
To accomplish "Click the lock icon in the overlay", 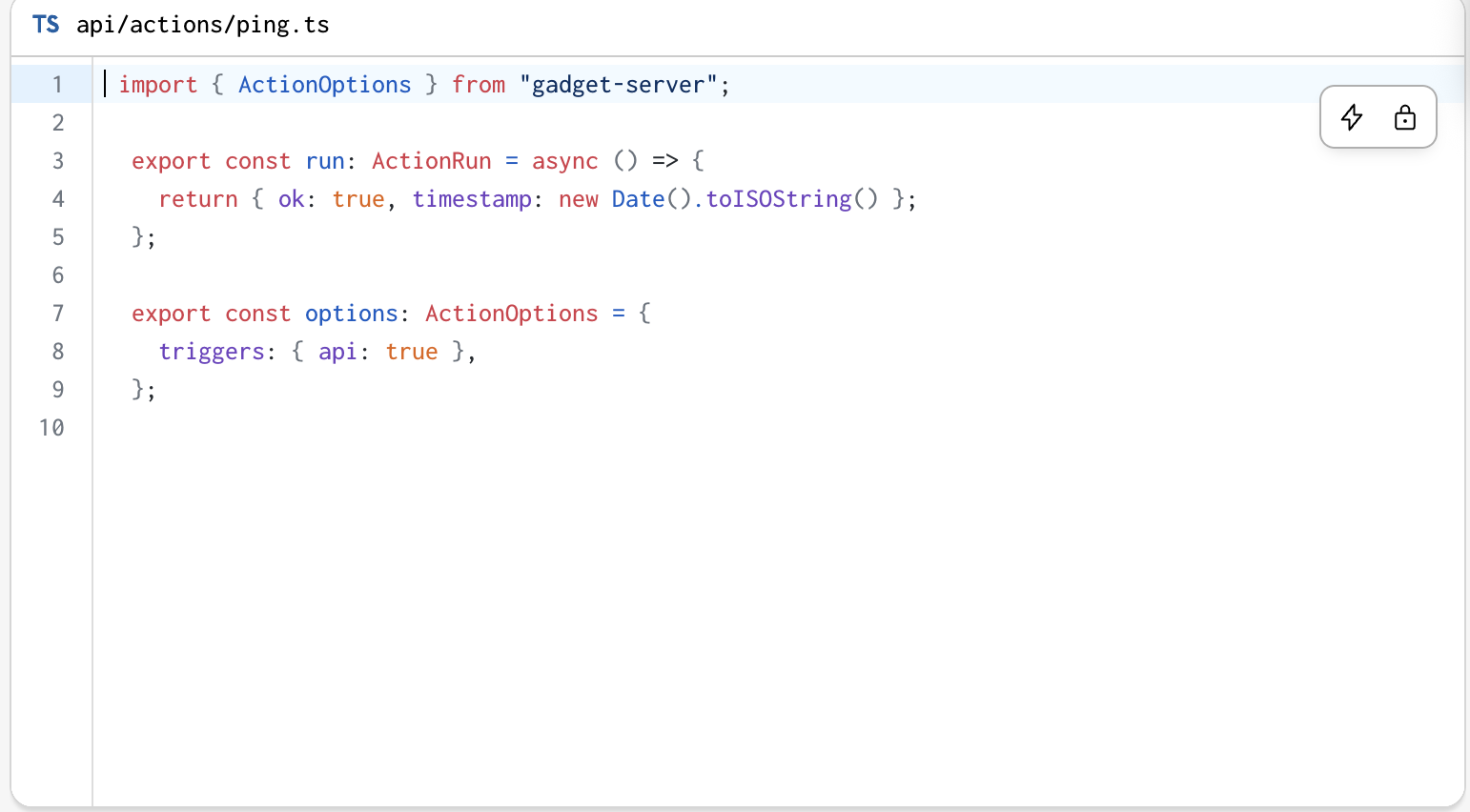I will (1404, 117).
